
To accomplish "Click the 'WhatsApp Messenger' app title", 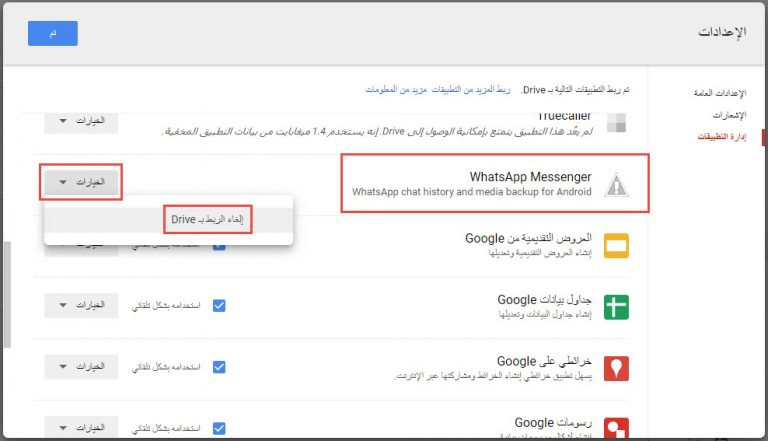I will tap(530, 177).
